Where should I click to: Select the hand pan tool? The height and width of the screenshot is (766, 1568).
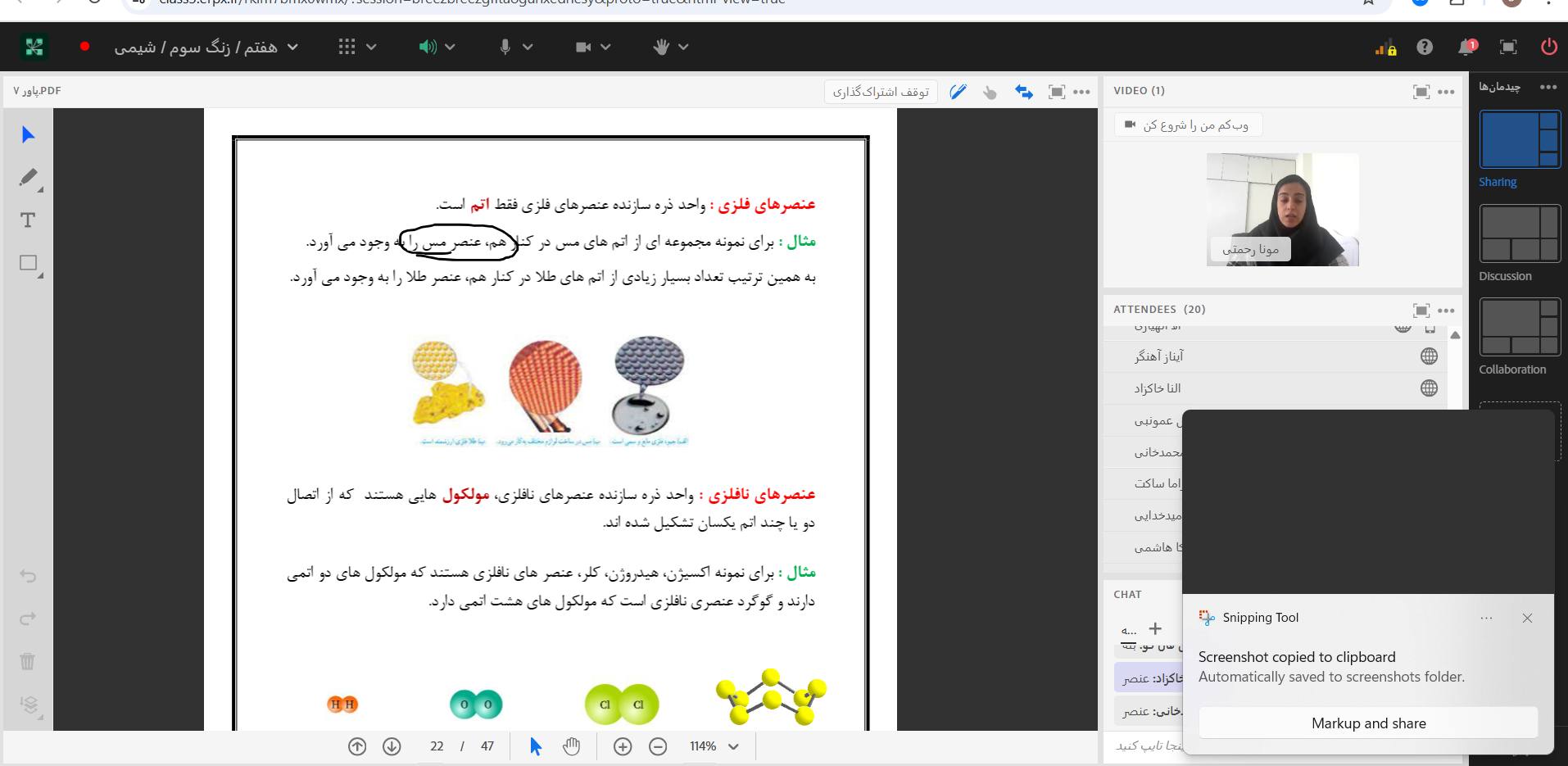tap(571, 746)
